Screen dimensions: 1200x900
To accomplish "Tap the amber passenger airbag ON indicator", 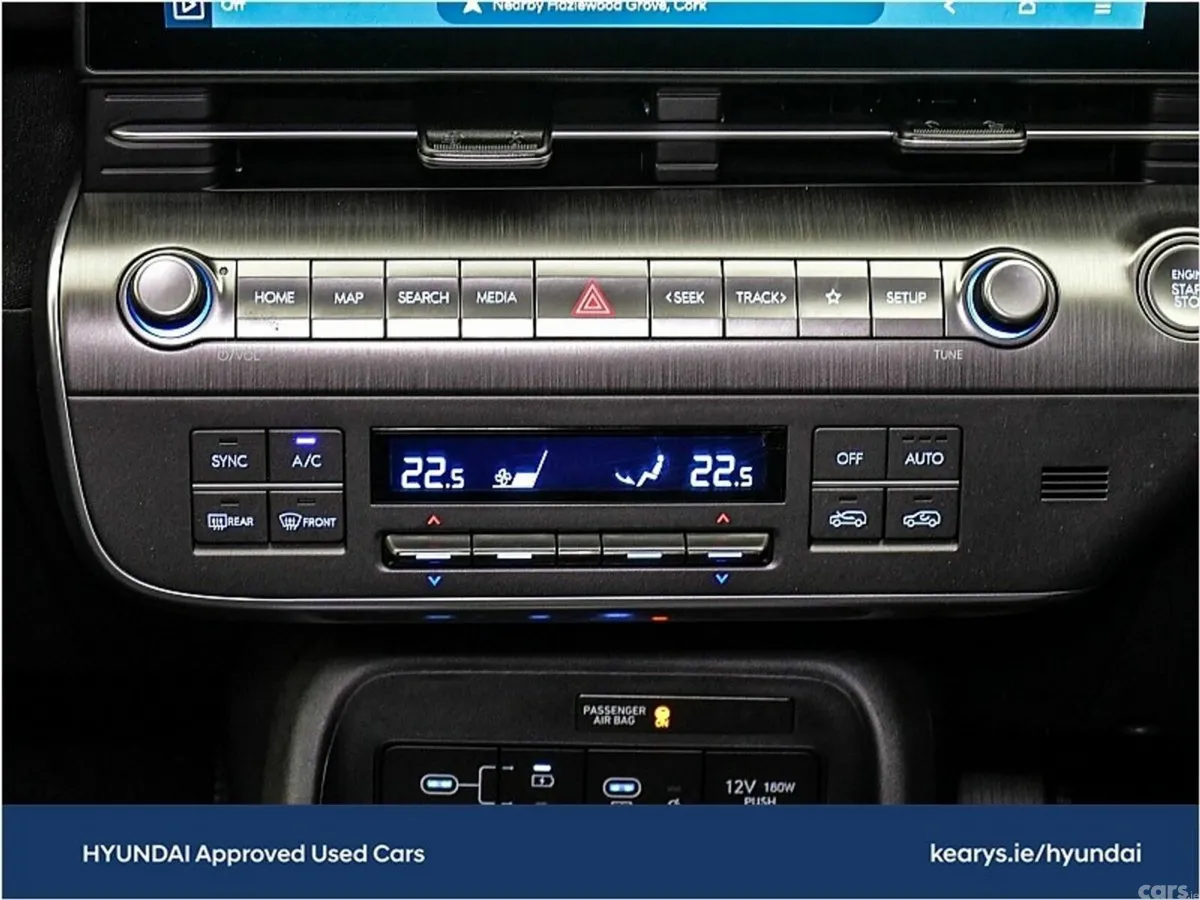I will click(661, 715).
